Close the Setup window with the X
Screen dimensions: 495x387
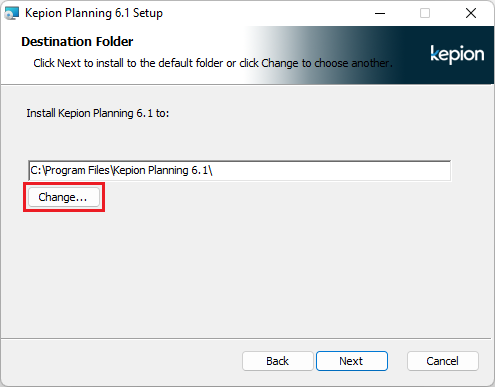[x=471, y=13]
